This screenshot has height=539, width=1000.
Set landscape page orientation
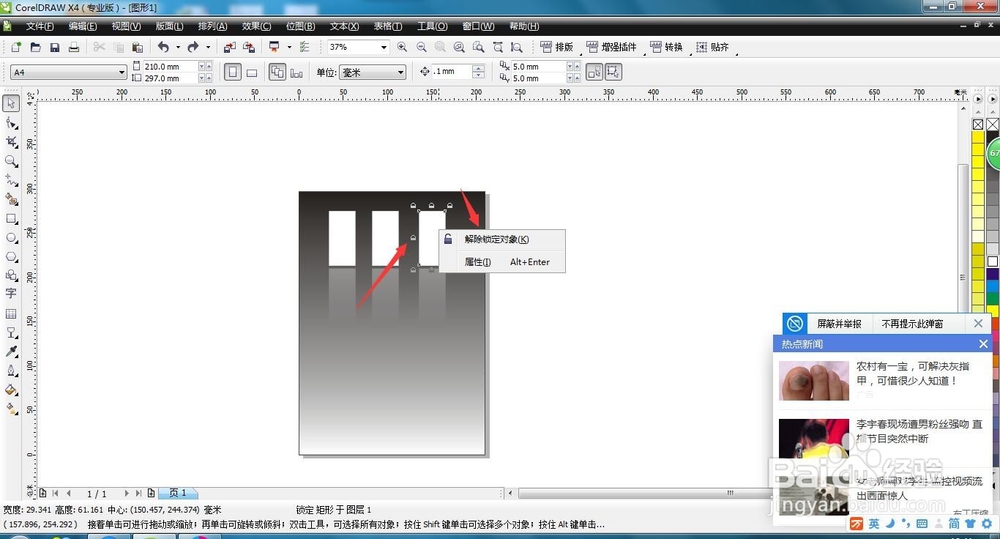pyautogui.click(x=252, y=73)
